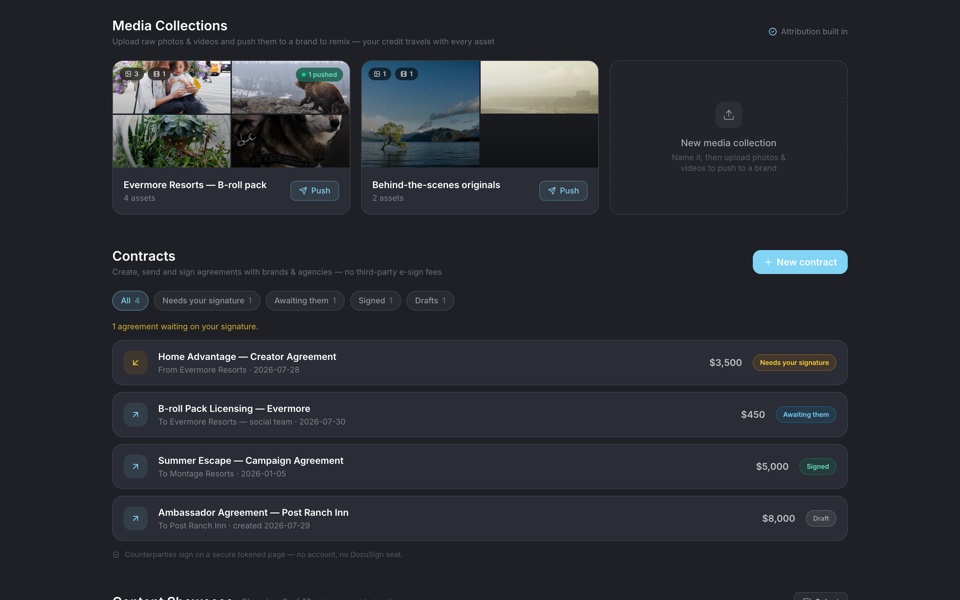Screen dimensions: 960x600
Task: Click the outgoing arrow icon on Ambassador Agreement
Action: click(135, 519)
